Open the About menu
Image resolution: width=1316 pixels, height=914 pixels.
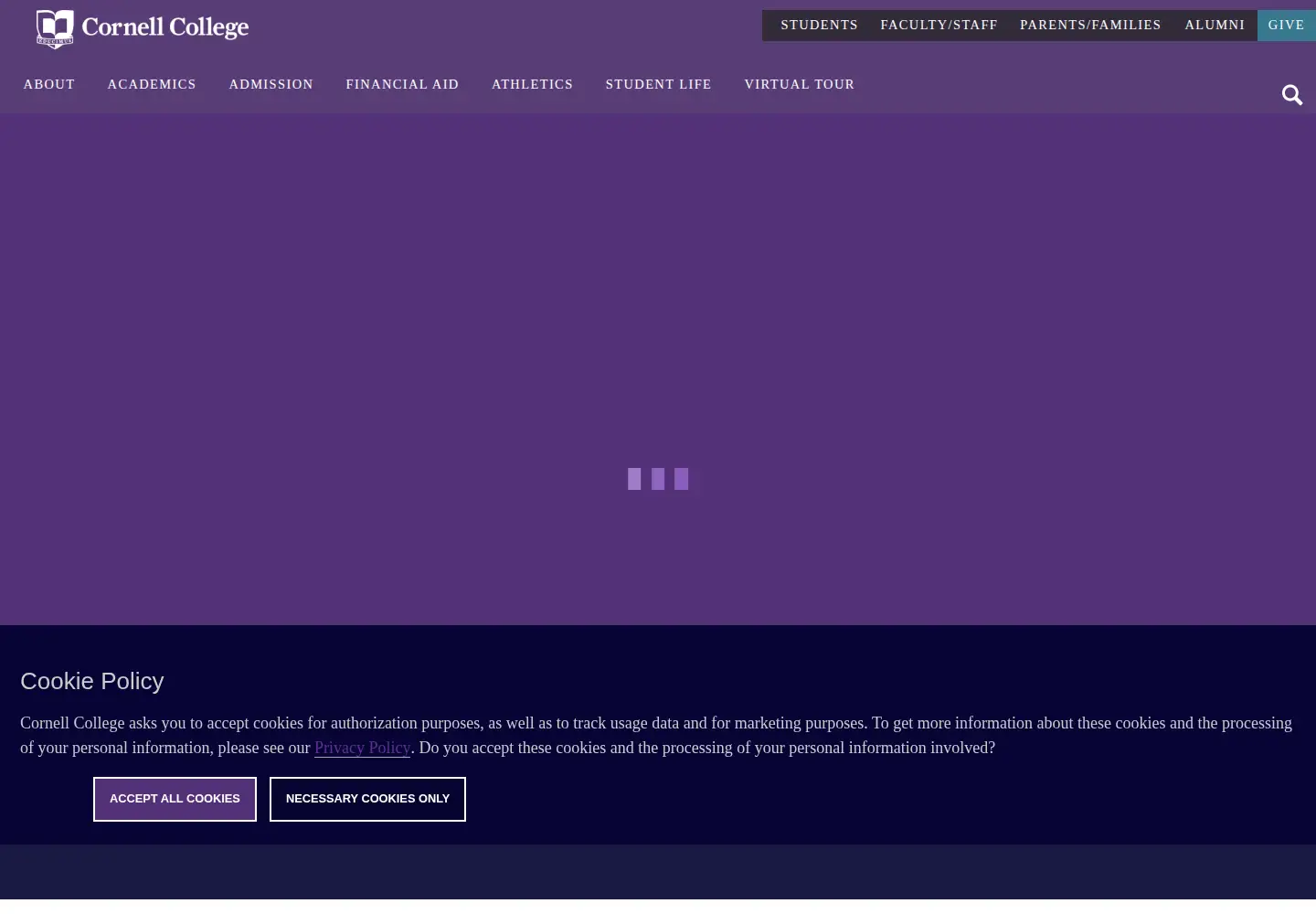point(49,84)
